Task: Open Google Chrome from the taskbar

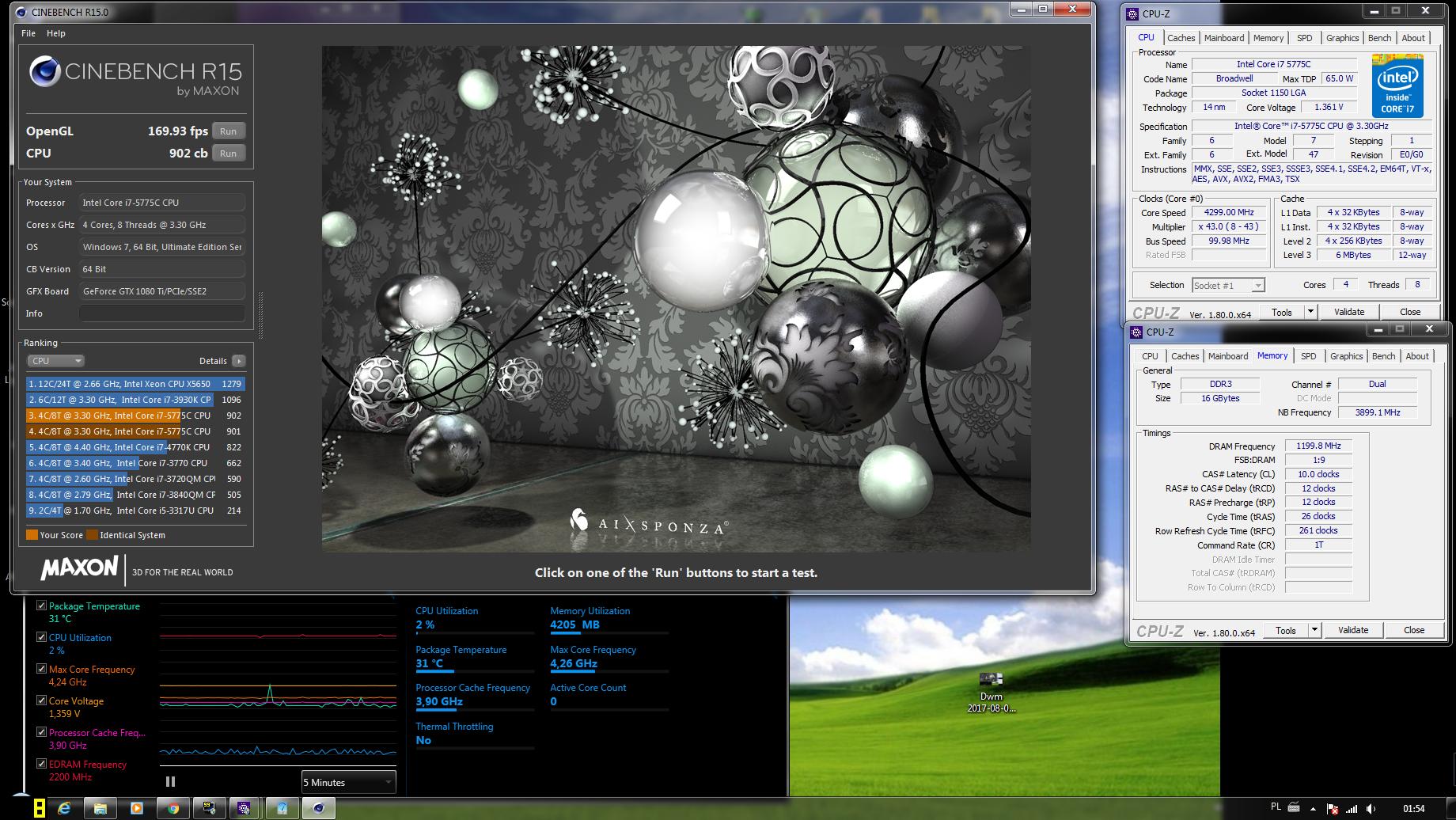Action: tap(173, 808)
